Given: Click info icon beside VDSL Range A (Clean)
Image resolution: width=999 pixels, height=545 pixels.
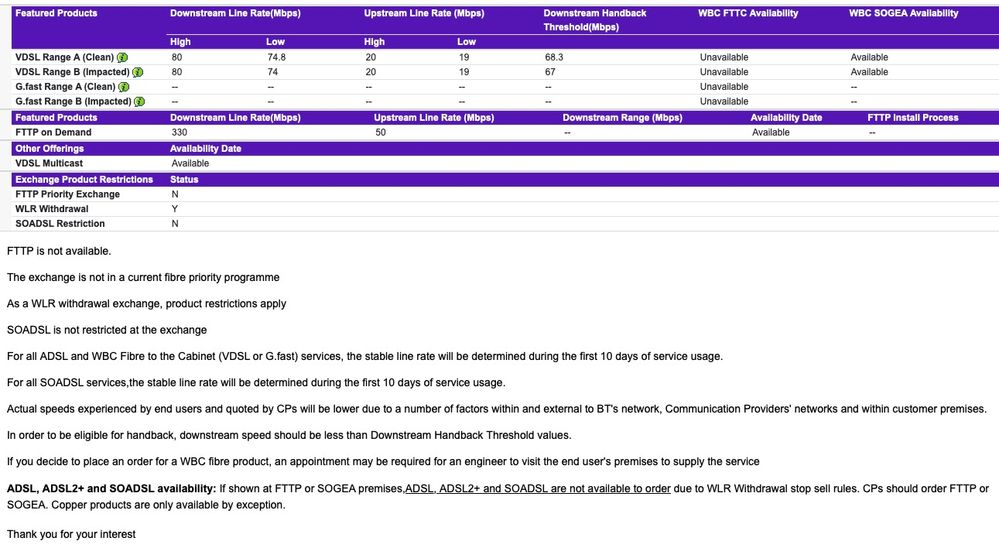Looking at the screenshot, I should click(x=124, y=58).
